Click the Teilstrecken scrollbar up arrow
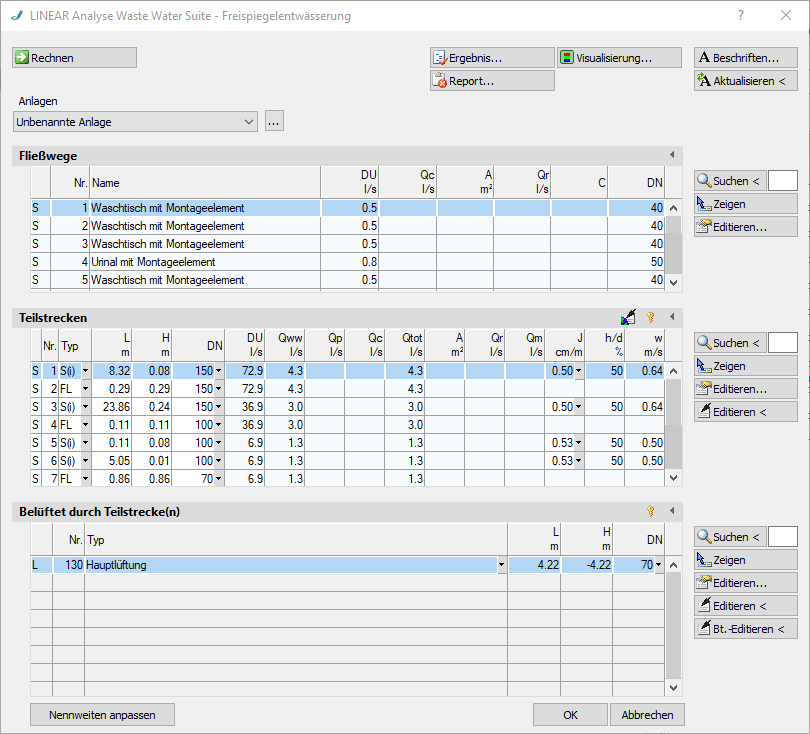Image resolution: width=810 pixels, height=734 pixels. coord(673,371)
